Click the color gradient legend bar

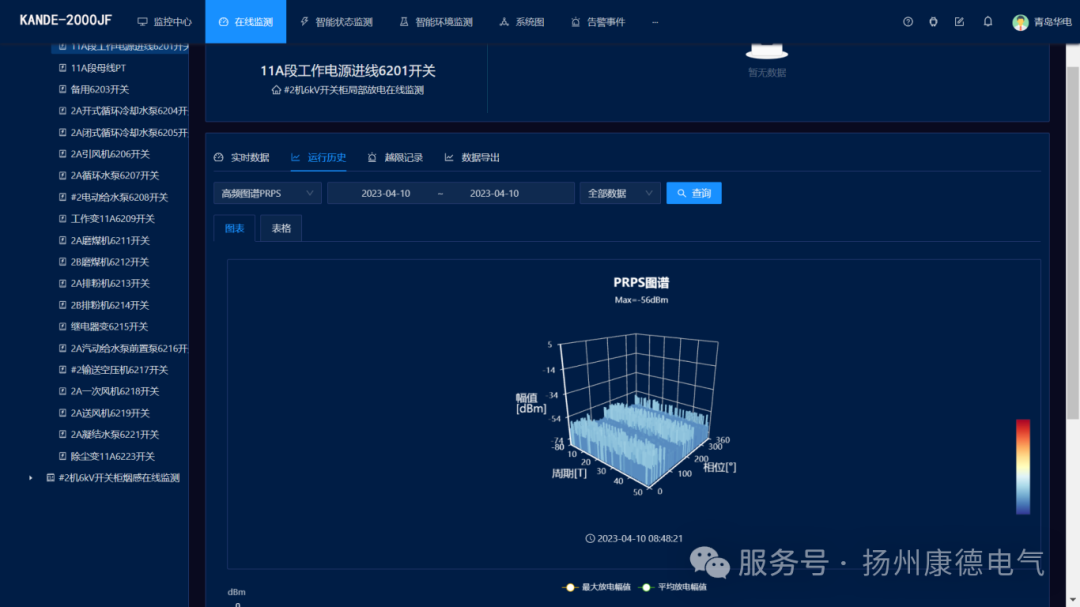[x=1023, y=467]
